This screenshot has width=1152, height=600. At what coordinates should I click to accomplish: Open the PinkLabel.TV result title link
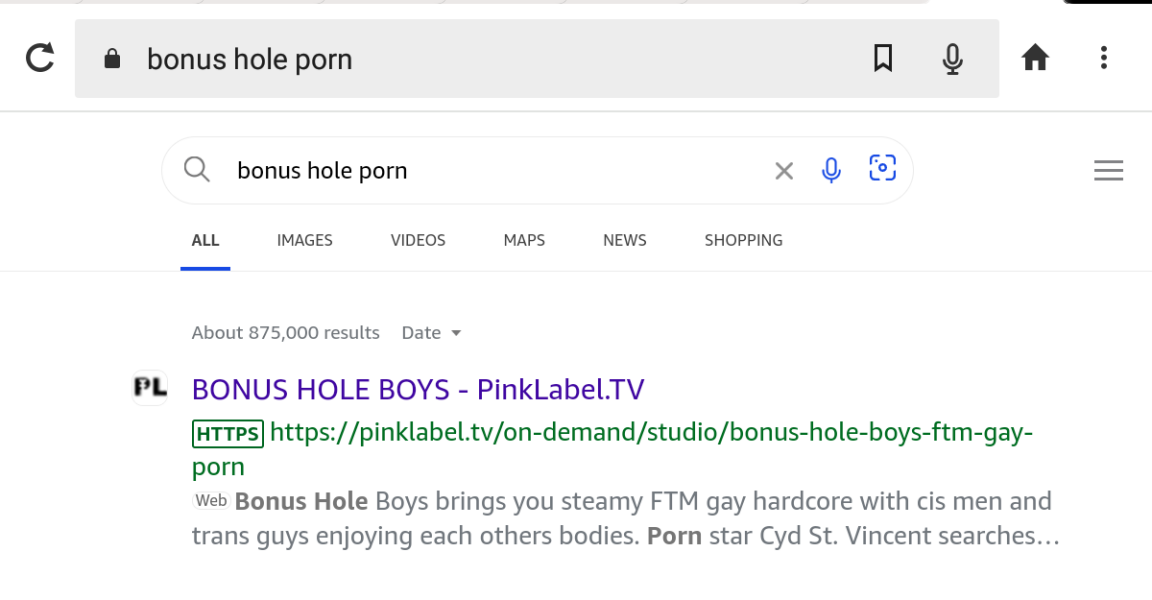coord(418,389)
